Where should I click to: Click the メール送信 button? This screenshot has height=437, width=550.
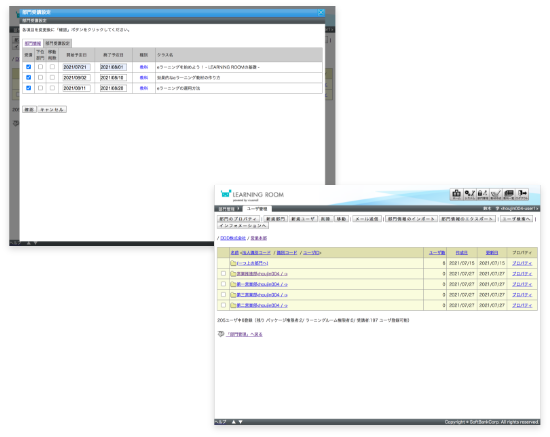coord(367,219)
